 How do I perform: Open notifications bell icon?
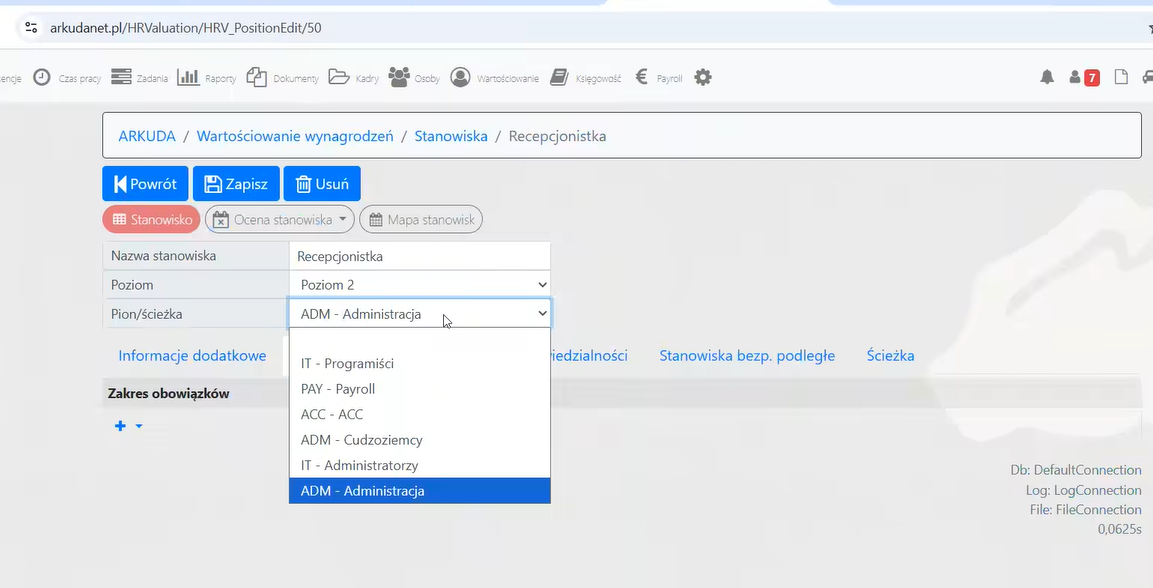[1047, 77]
